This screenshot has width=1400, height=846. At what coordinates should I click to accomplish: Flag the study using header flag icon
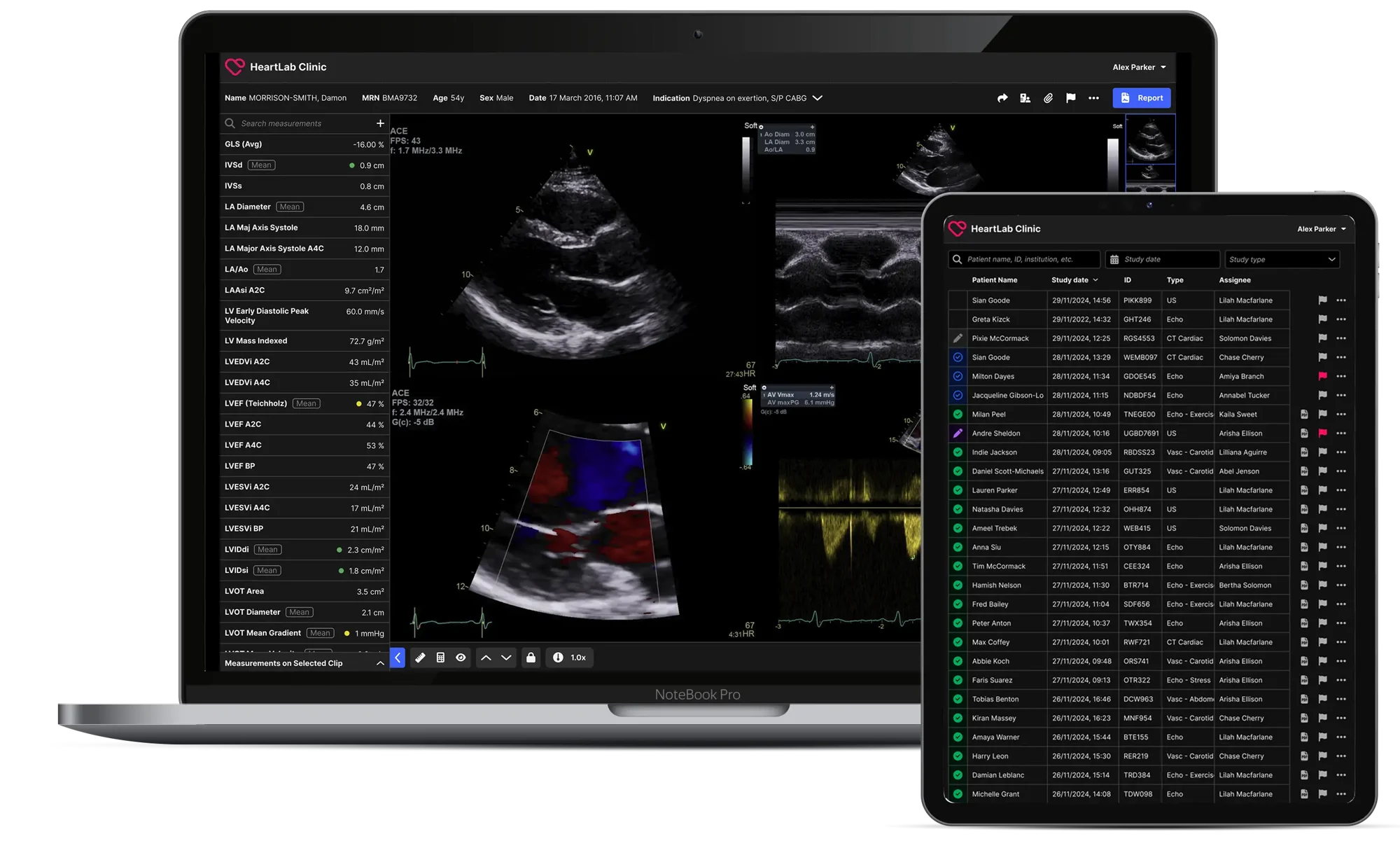coord(1070,98)
